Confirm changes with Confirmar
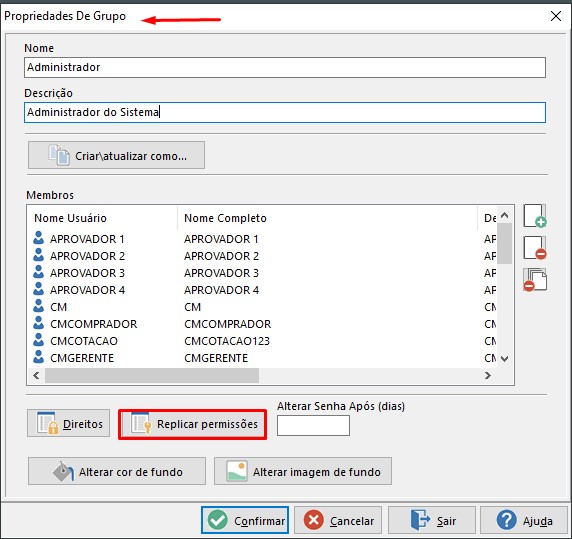 point(245,520)
